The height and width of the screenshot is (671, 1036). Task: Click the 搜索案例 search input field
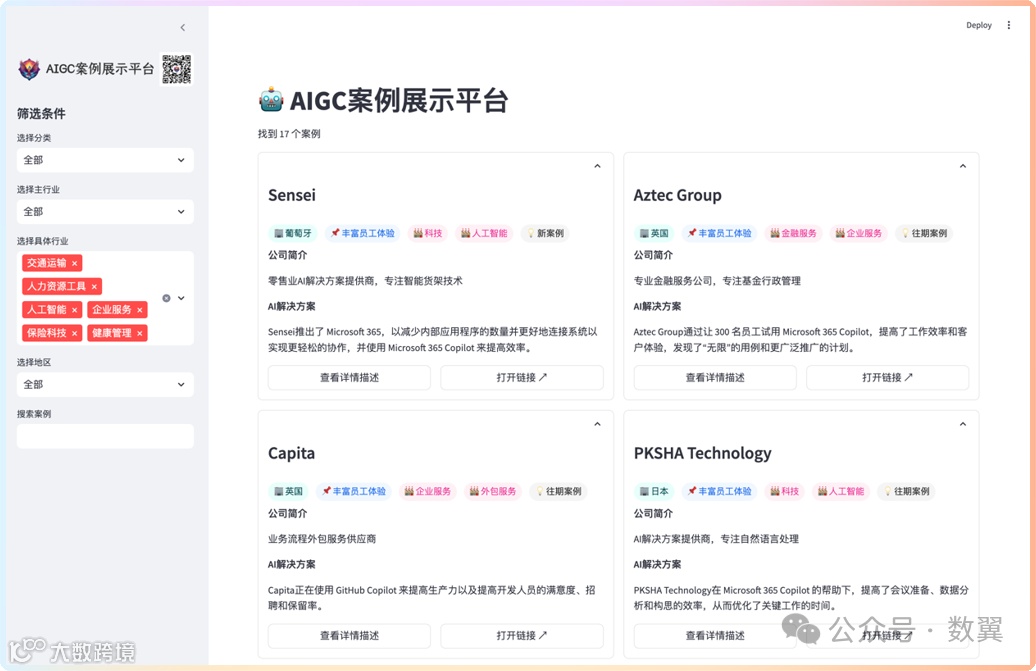click(x=105, y=436)
